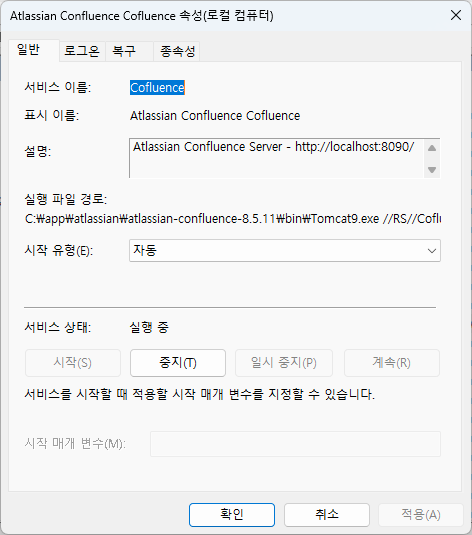Viewport: 472px width, 535px height.
Task: Click the description box up scroll arrow
Action: click(432, 148)
